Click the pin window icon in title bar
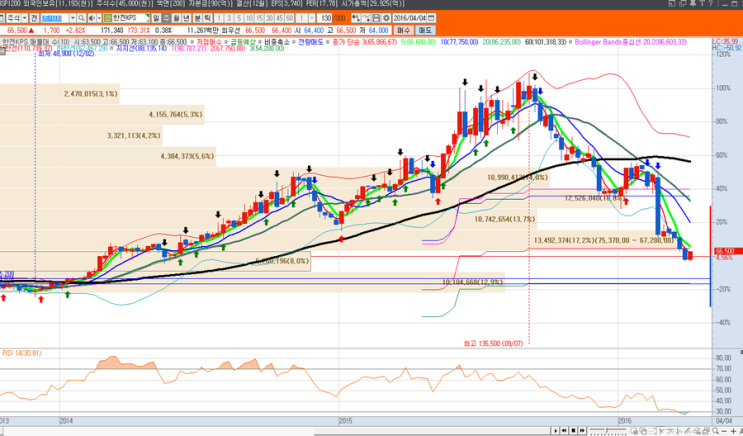The width and height of the screenshot is (743, 436). coord(692,3)
